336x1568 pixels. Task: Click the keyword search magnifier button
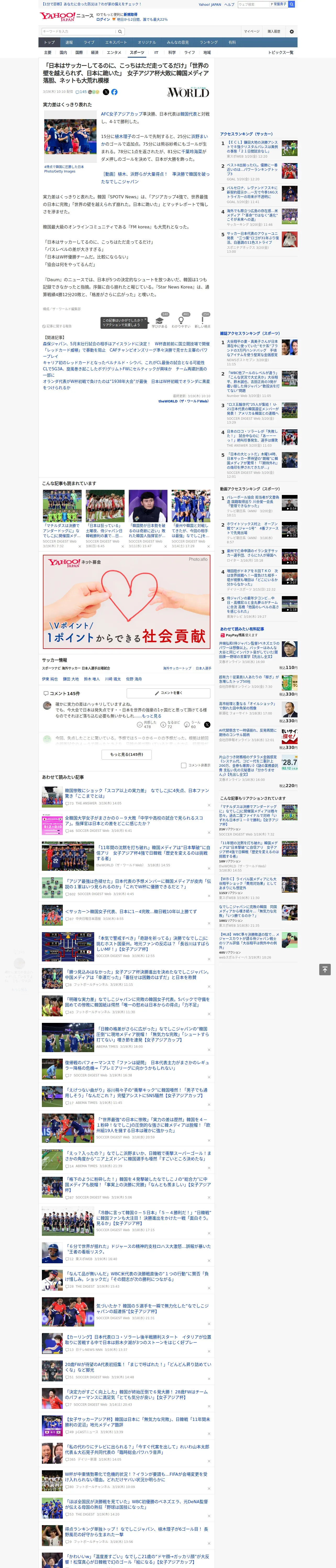120,32
